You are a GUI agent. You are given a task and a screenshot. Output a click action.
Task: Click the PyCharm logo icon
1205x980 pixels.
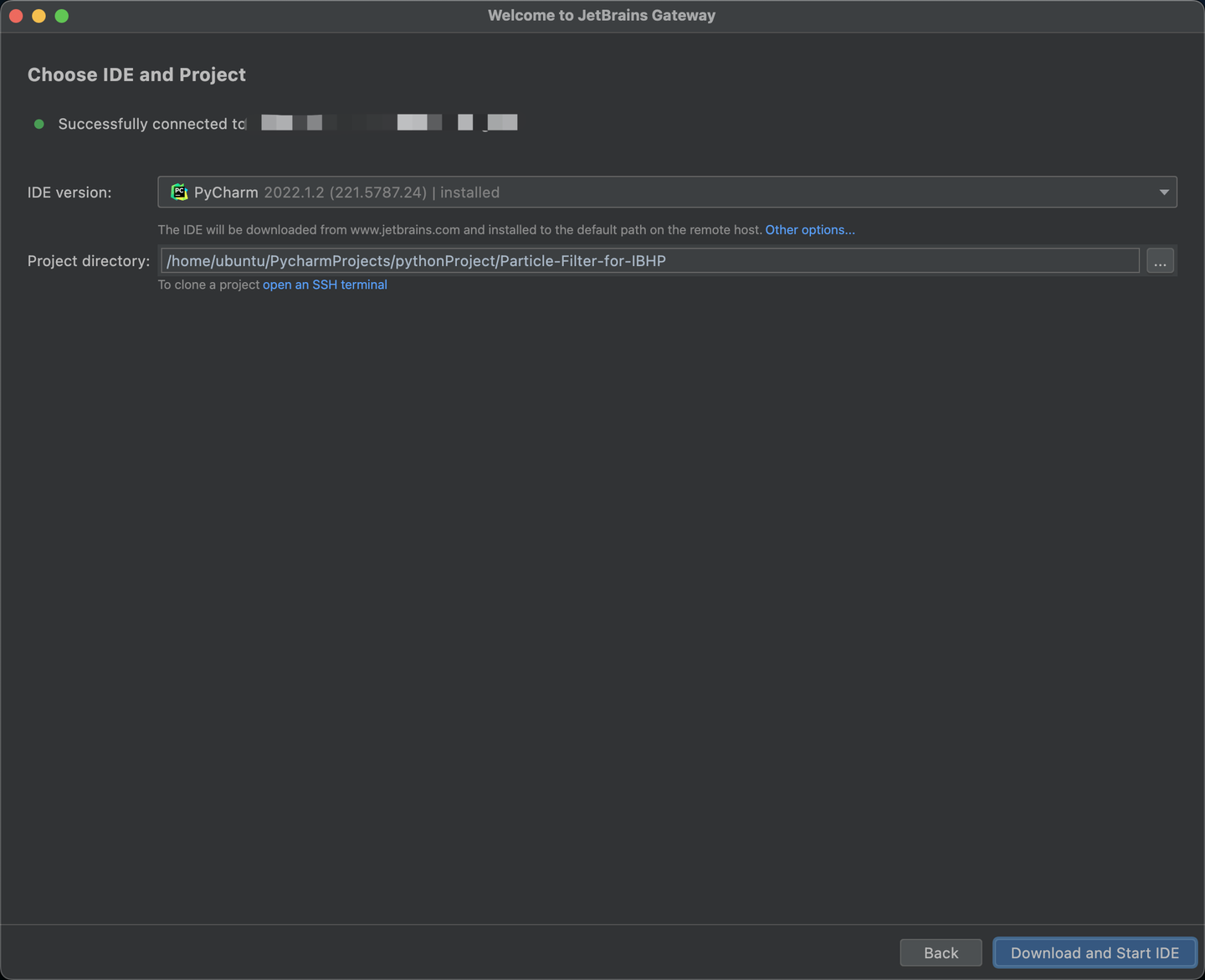coord(179,192)
